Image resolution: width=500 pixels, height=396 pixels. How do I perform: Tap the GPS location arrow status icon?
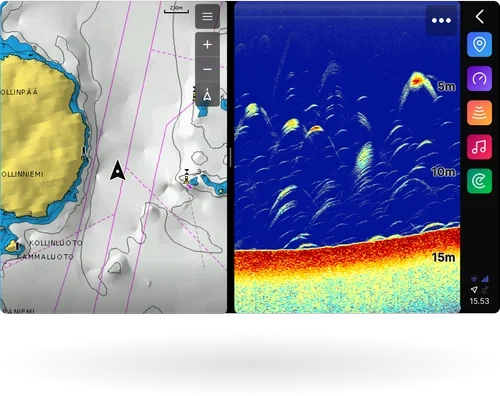coord(474,289)
